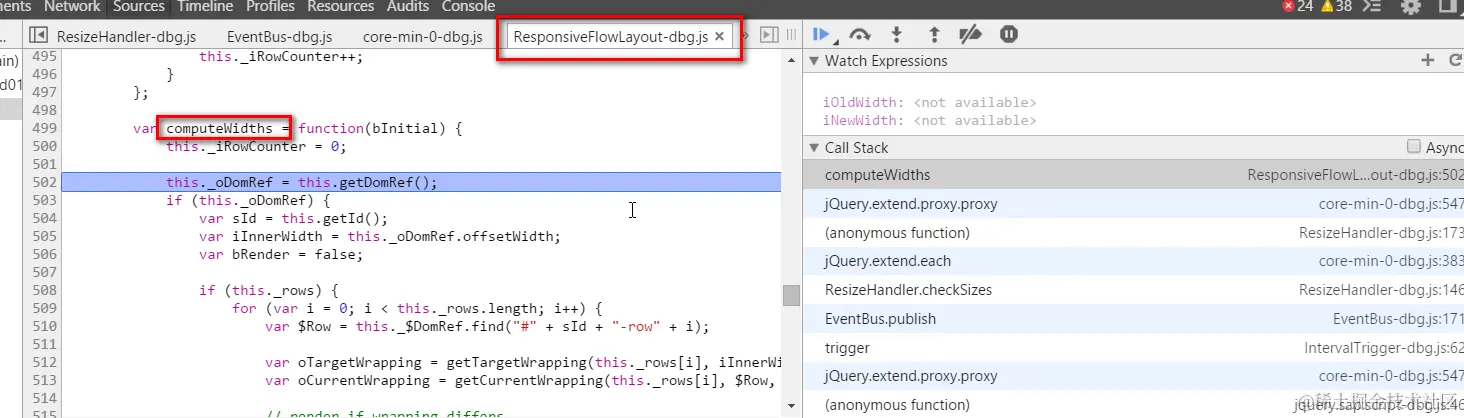1464x418 pixels.
Task: Open the Audits panel
Action: [x=410, y=6]
